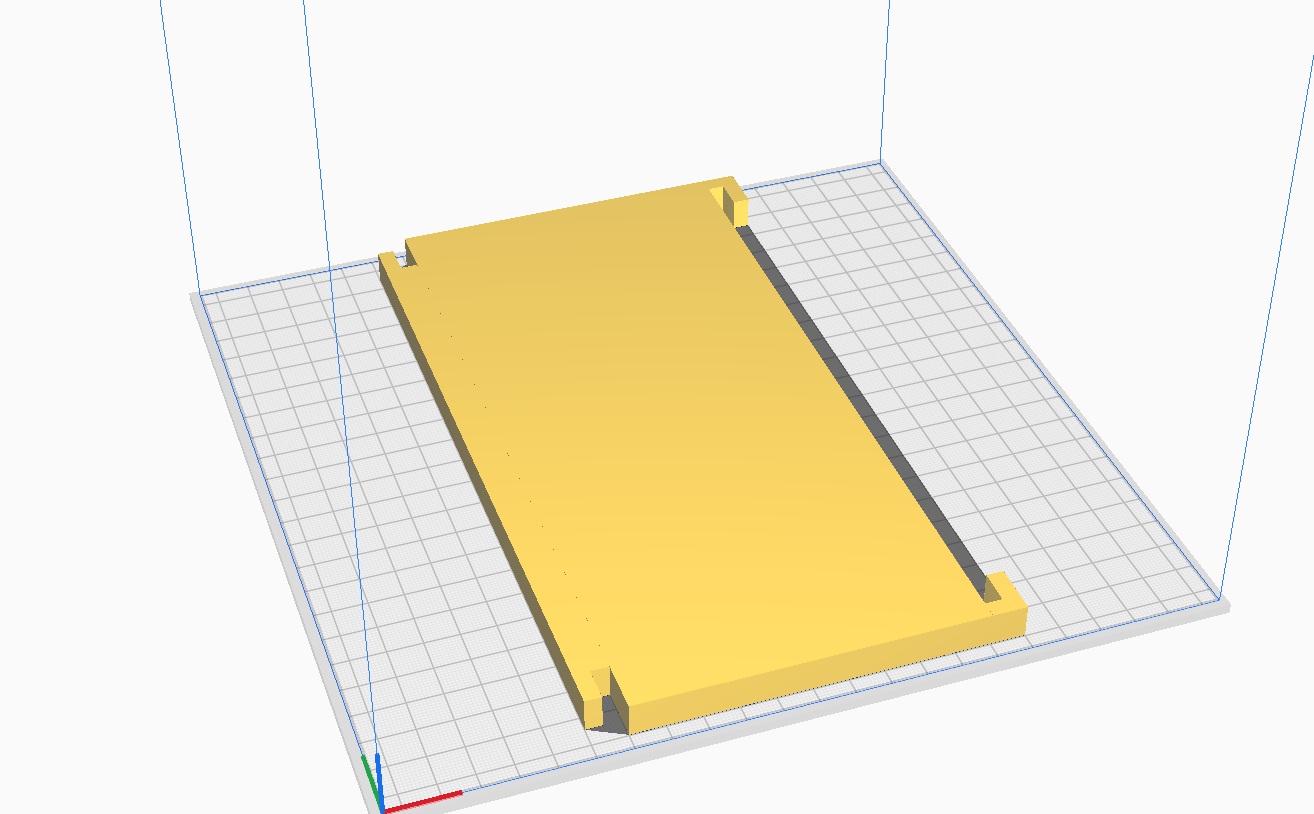Click the model's back-left corner tab
The image size is (1314, 814).
(391, 264)
